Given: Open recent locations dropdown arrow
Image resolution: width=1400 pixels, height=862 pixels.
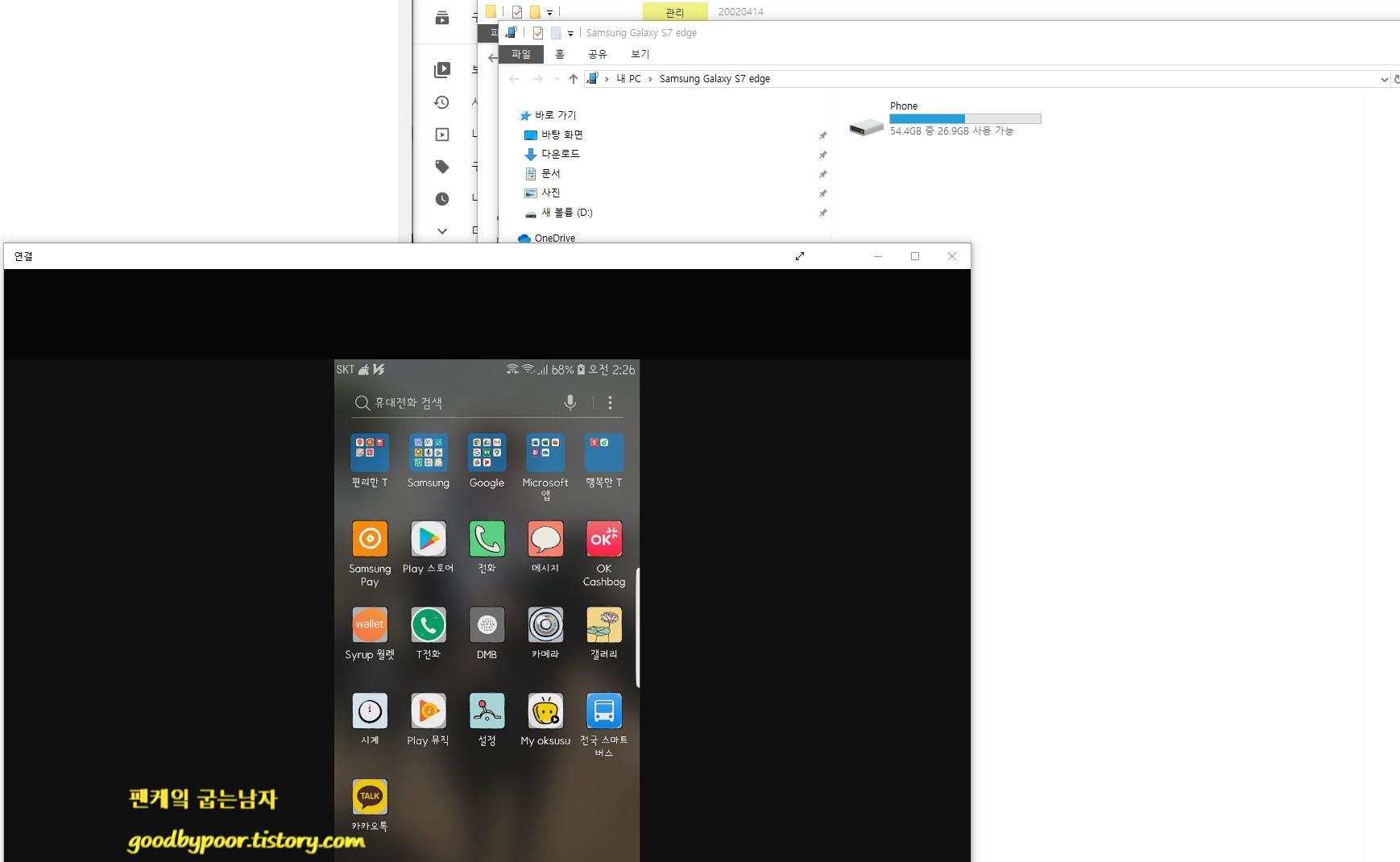Looking at the screenshot, I should [x=557, y=79].
